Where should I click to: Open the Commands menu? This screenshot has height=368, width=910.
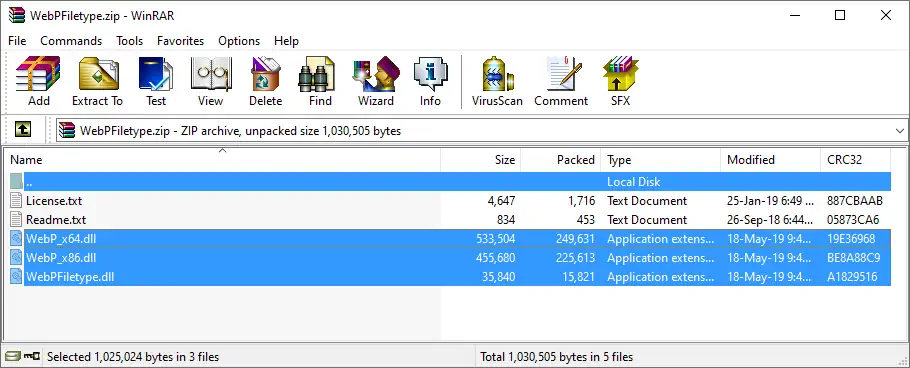[71, 41]
